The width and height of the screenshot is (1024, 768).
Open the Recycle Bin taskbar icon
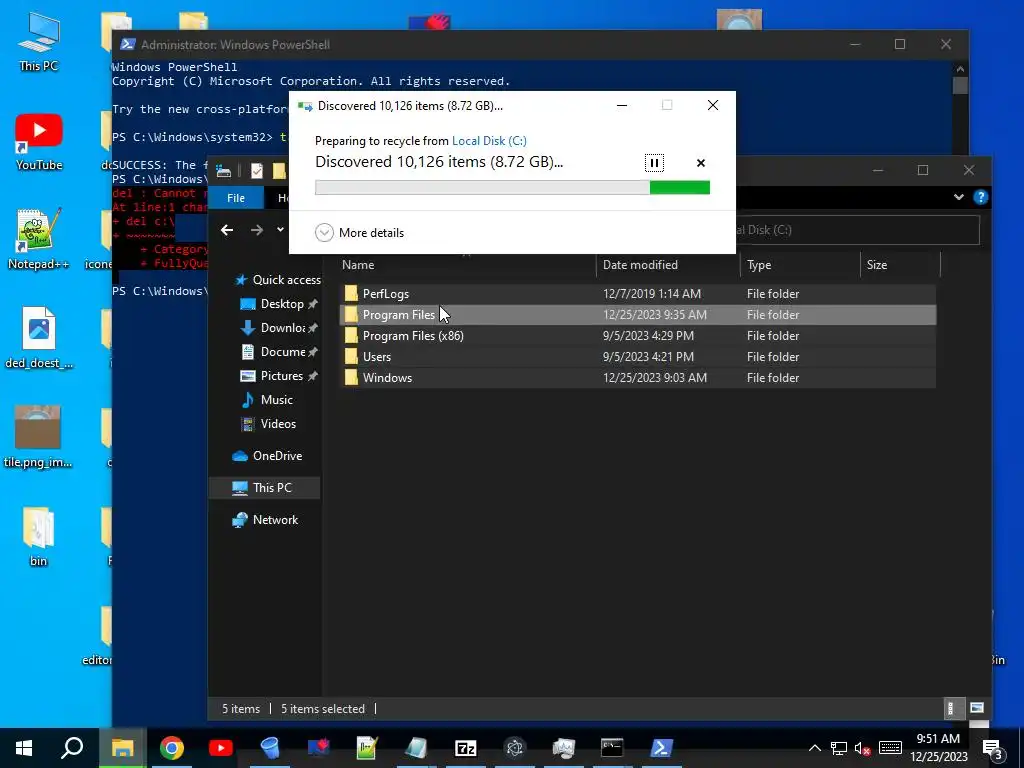pyautogui.click(x=270, y=748)
